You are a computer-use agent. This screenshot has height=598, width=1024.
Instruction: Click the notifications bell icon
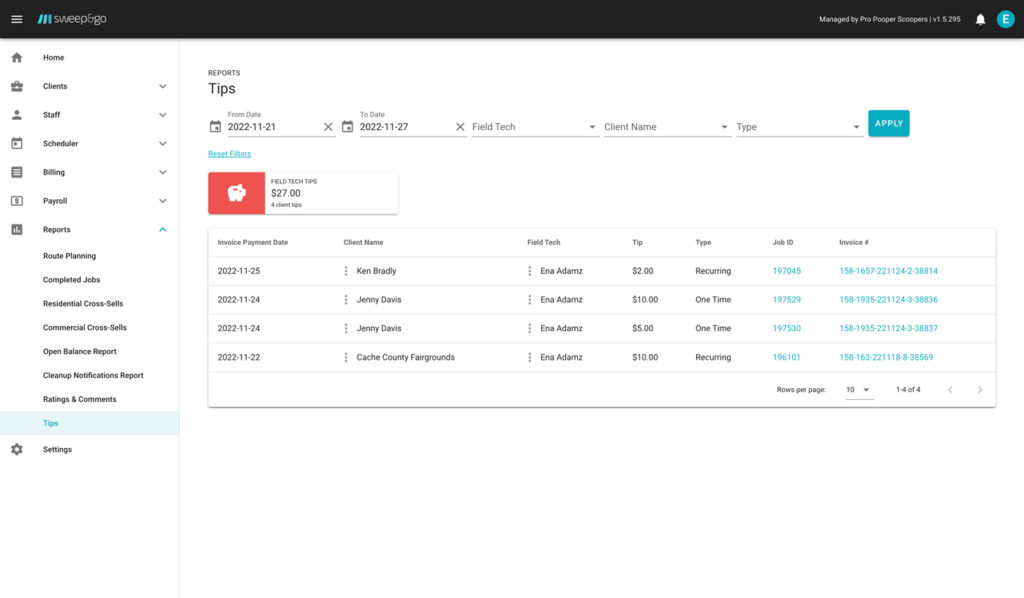[x=980, y=19]
